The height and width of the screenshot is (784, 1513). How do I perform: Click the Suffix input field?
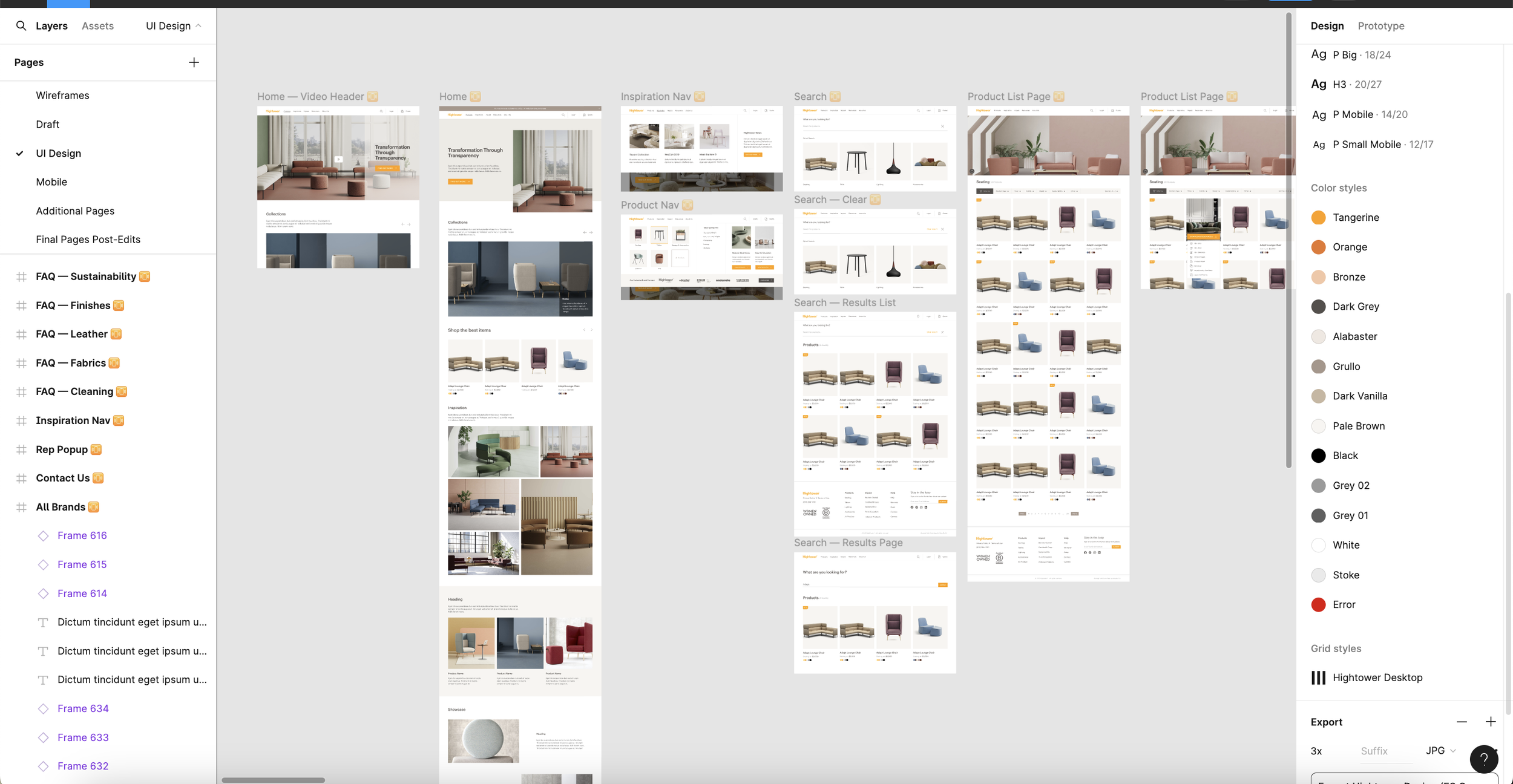pyautogui.click(x=1374, y=751)
